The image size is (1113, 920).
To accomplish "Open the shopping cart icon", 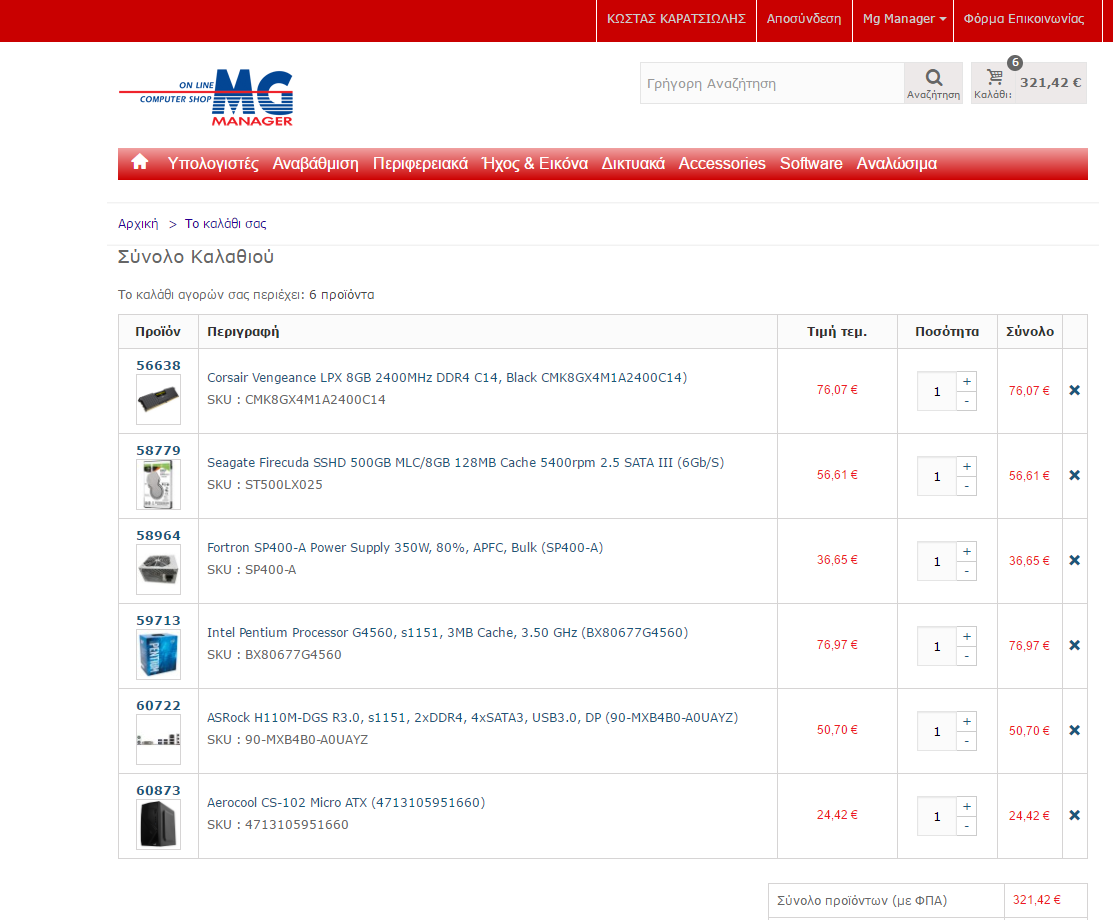I will tap(994, 77).
